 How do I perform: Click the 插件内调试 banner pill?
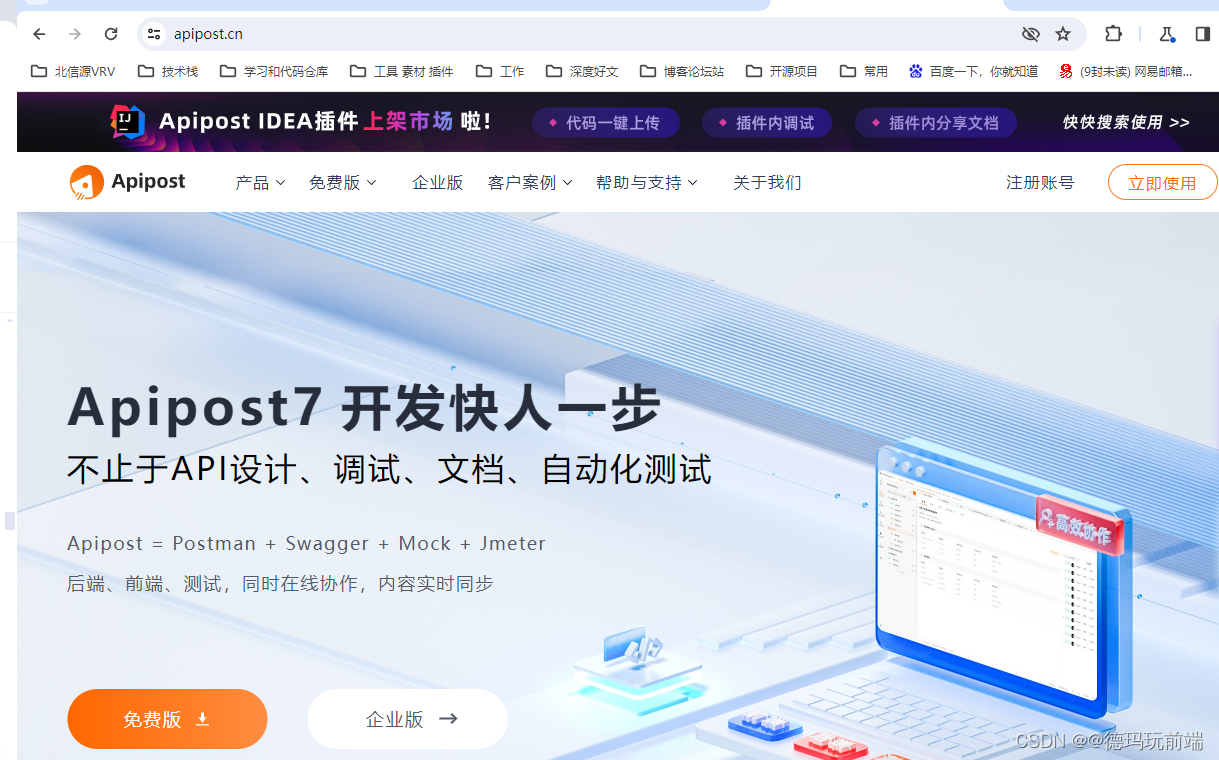pyautogui.click(x=766, y=123)
